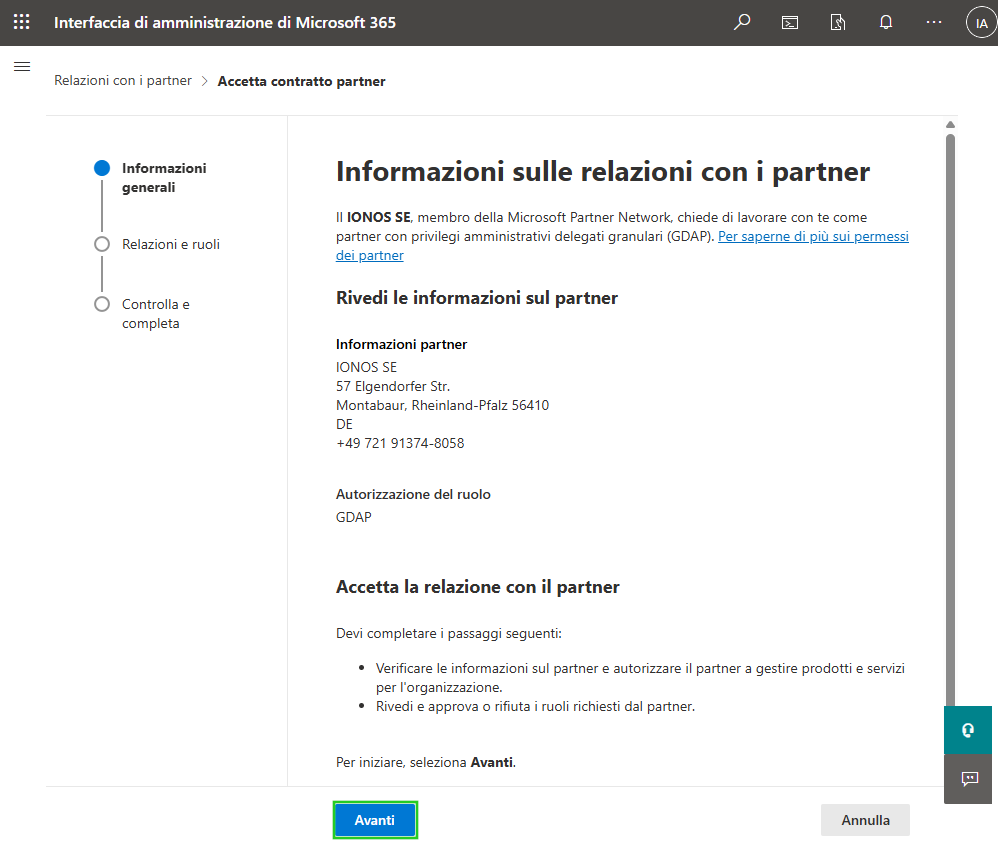Select the Controlla e completa wizard step
This screenshot has width=998, height=848.
142,314
